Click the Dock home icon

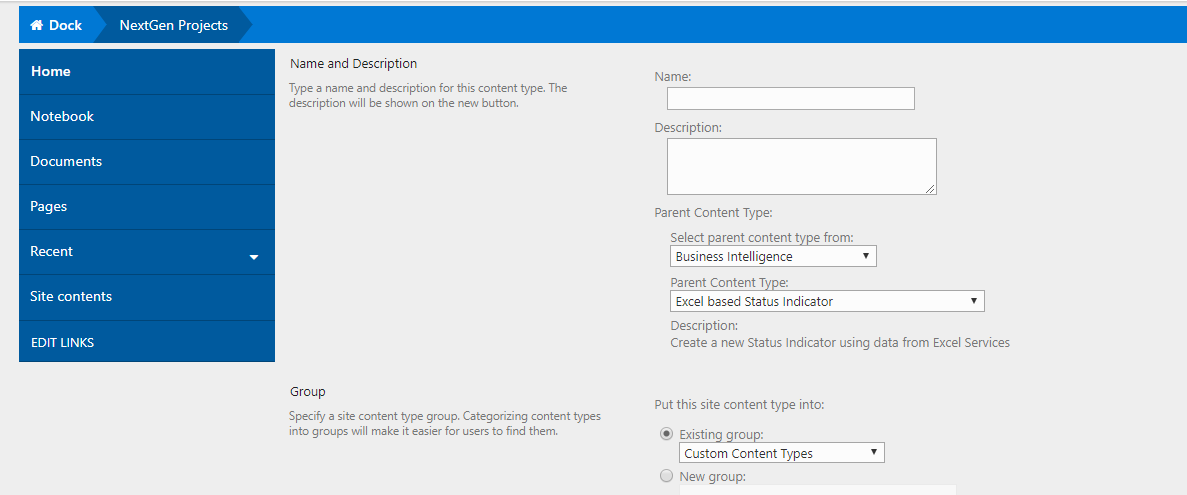click(36, 25)
